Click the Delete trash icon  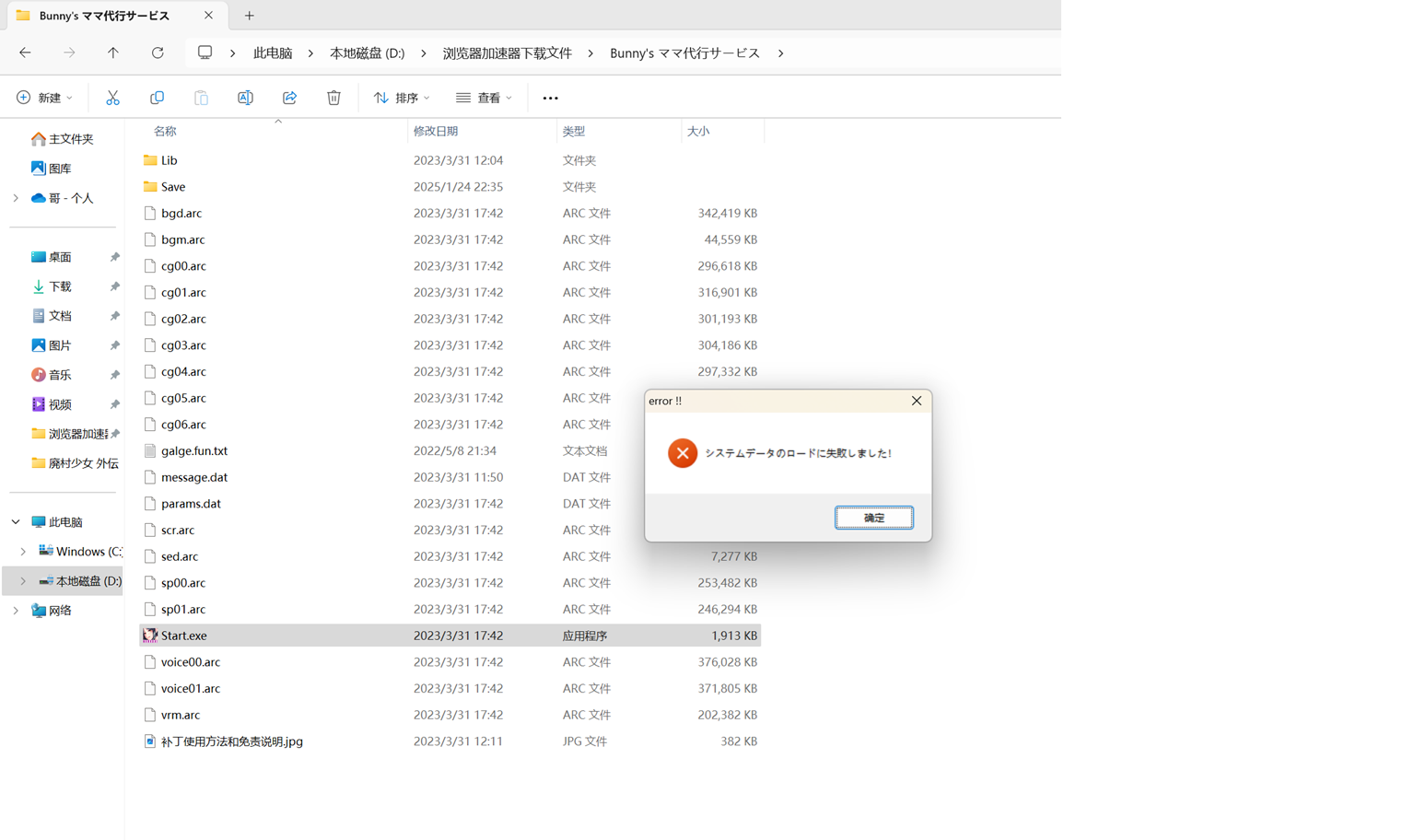(333, 98)
